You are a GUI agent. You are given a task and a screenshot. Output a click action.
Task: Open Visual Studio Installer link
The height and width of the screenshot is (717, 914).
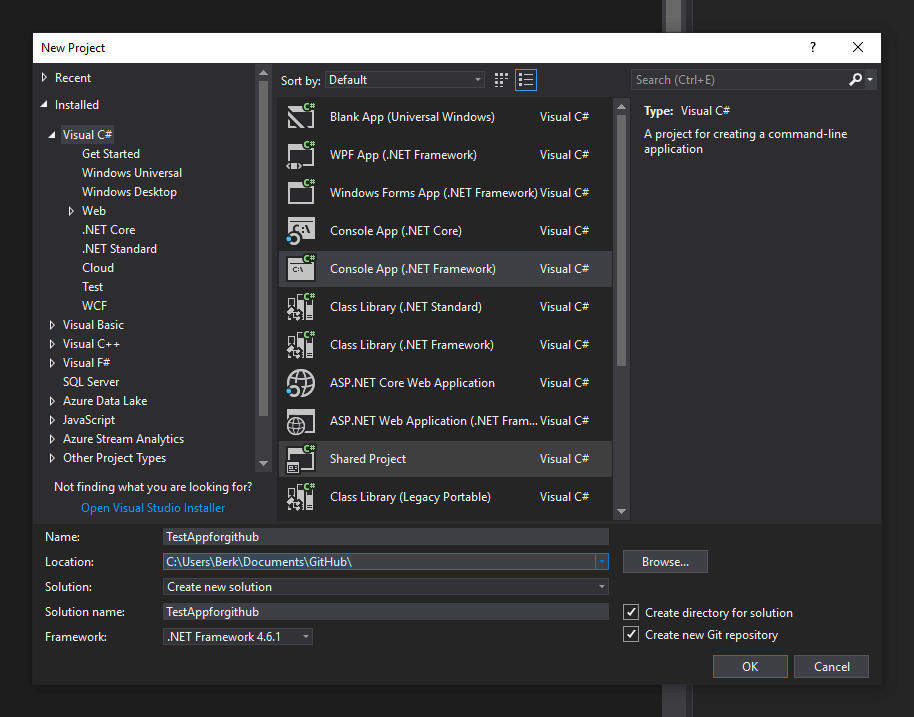pyautogui.click(x=153, y=508)
